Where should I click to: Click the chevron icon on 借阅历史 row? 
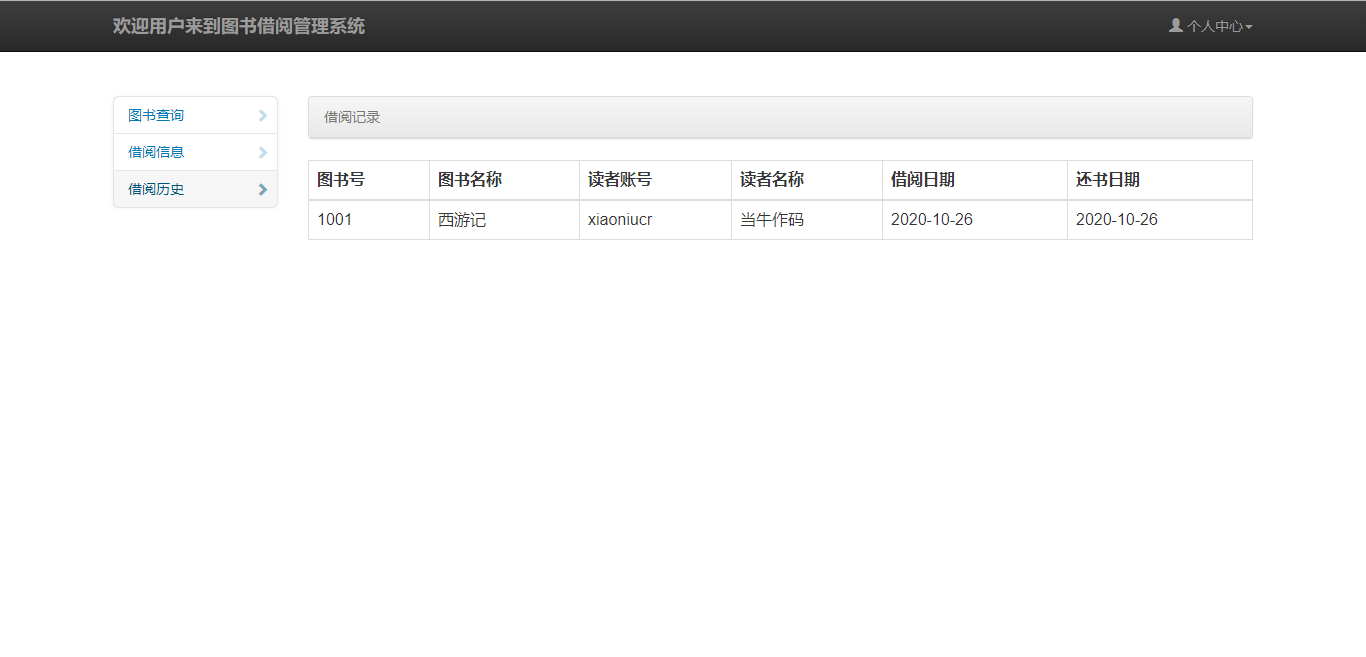(263, 189)
